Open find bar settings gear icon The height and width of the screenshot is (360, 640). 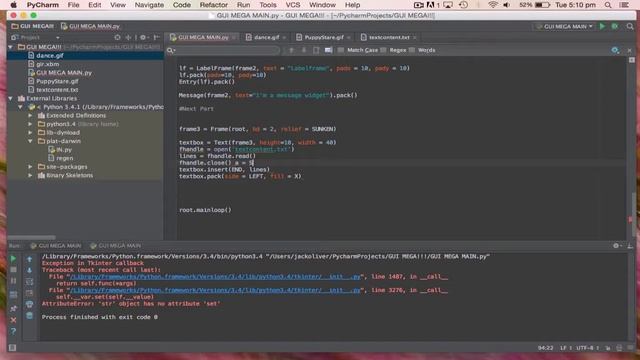point(615,50)
